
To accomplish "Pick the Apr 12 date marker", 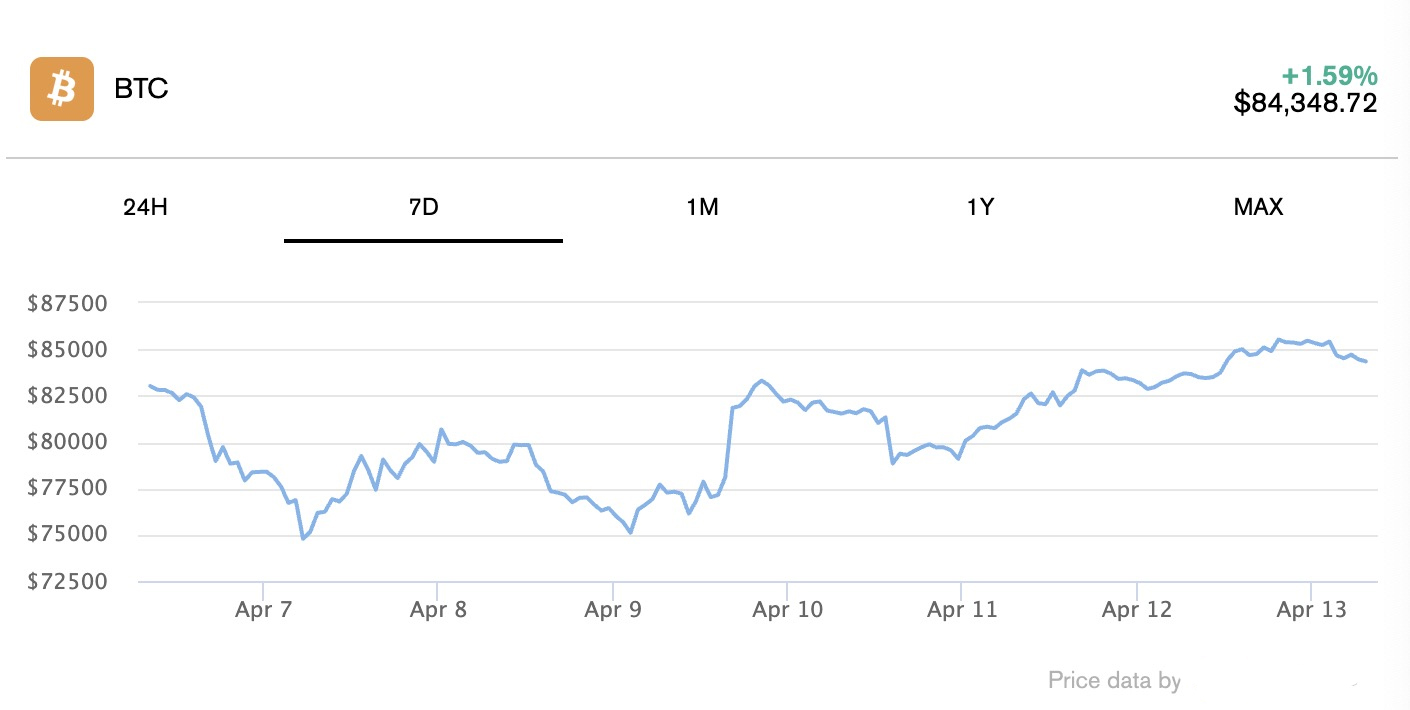I will point(1136,610).
